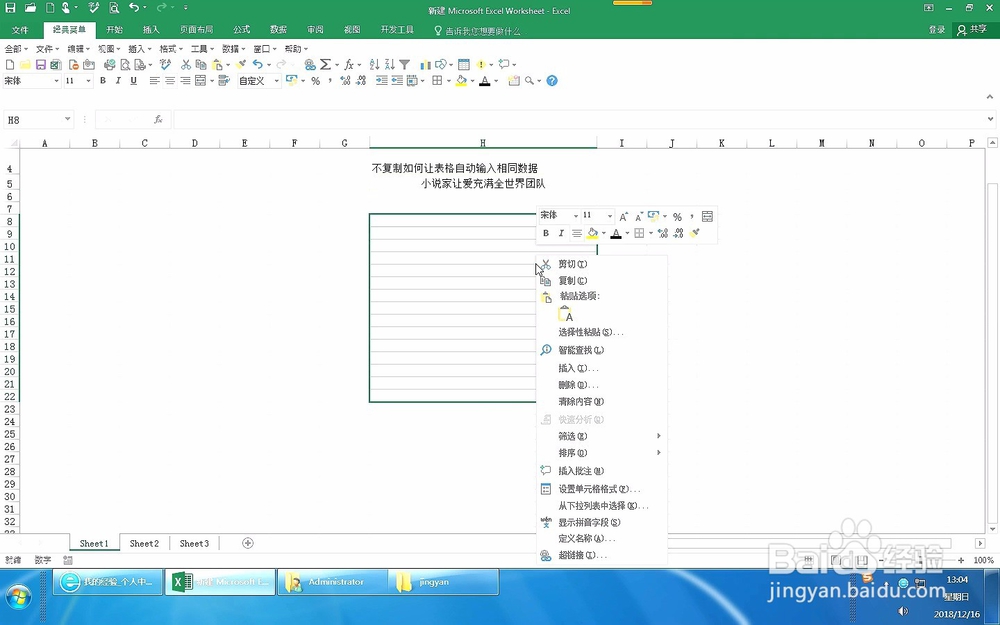Click percent style in floating mini toolbar
This screenshot has width=1000, height=625.
tap(677, 217)
